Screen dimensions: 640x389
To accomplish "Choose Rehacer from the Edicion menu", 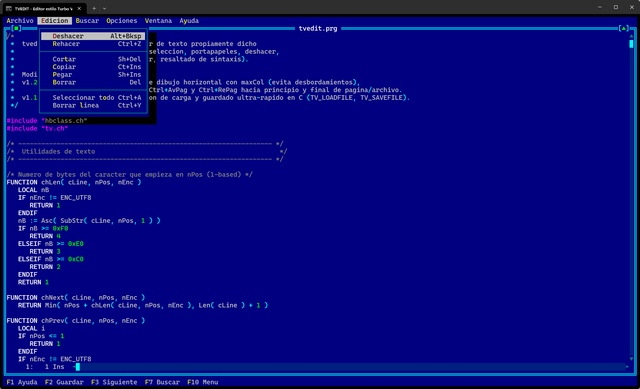I will pos(93,44).
